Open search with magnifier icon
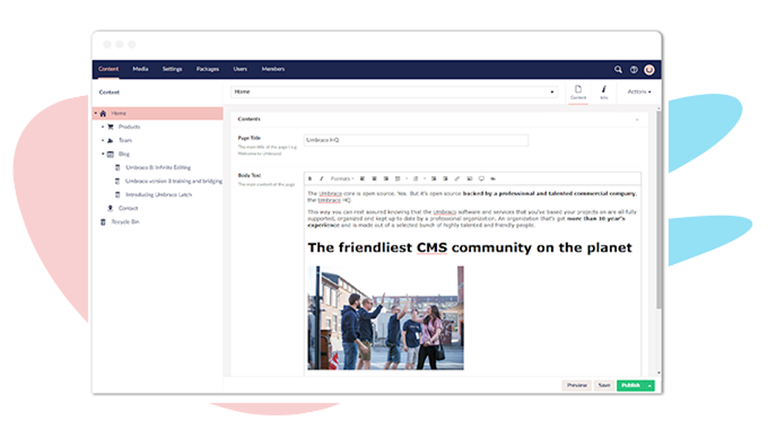Screen dimensions: 768x429 coord(618,70)
